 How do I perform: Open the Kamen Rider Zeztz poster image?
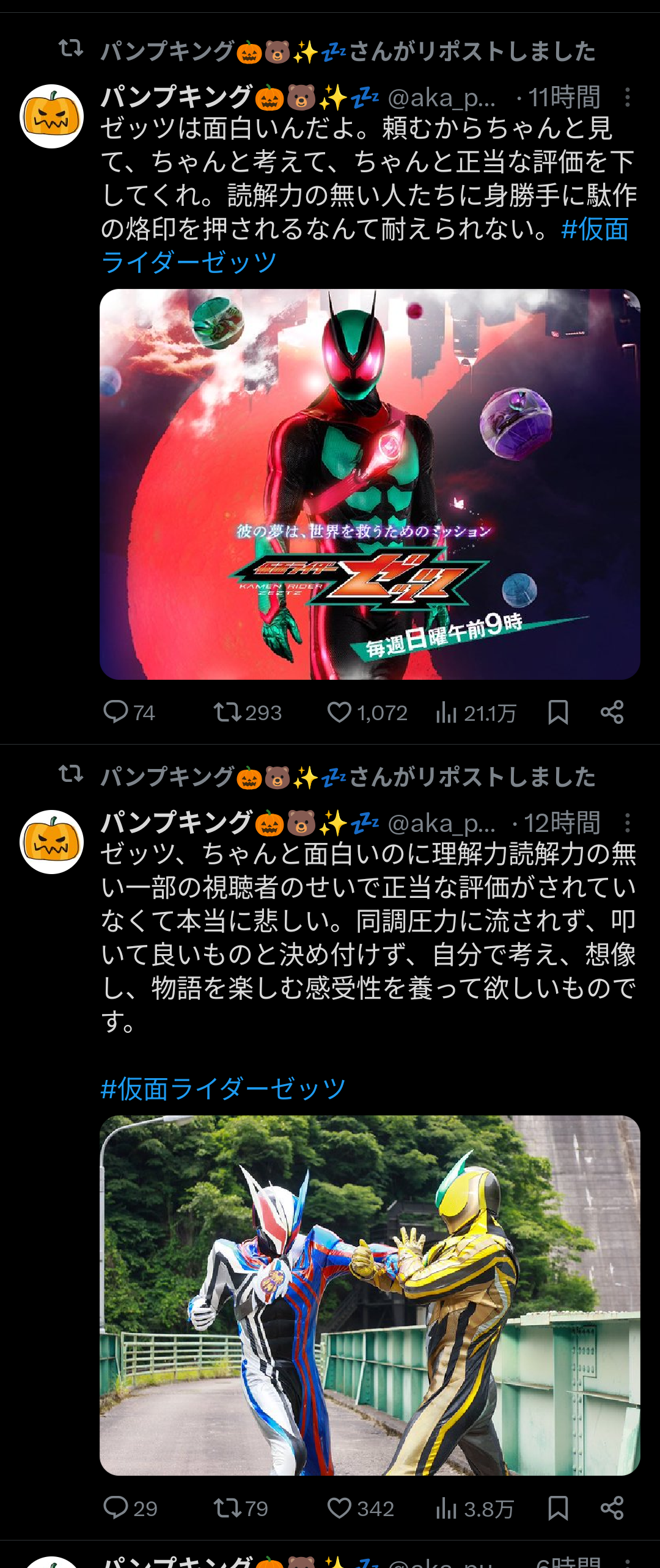coord(370,484)
